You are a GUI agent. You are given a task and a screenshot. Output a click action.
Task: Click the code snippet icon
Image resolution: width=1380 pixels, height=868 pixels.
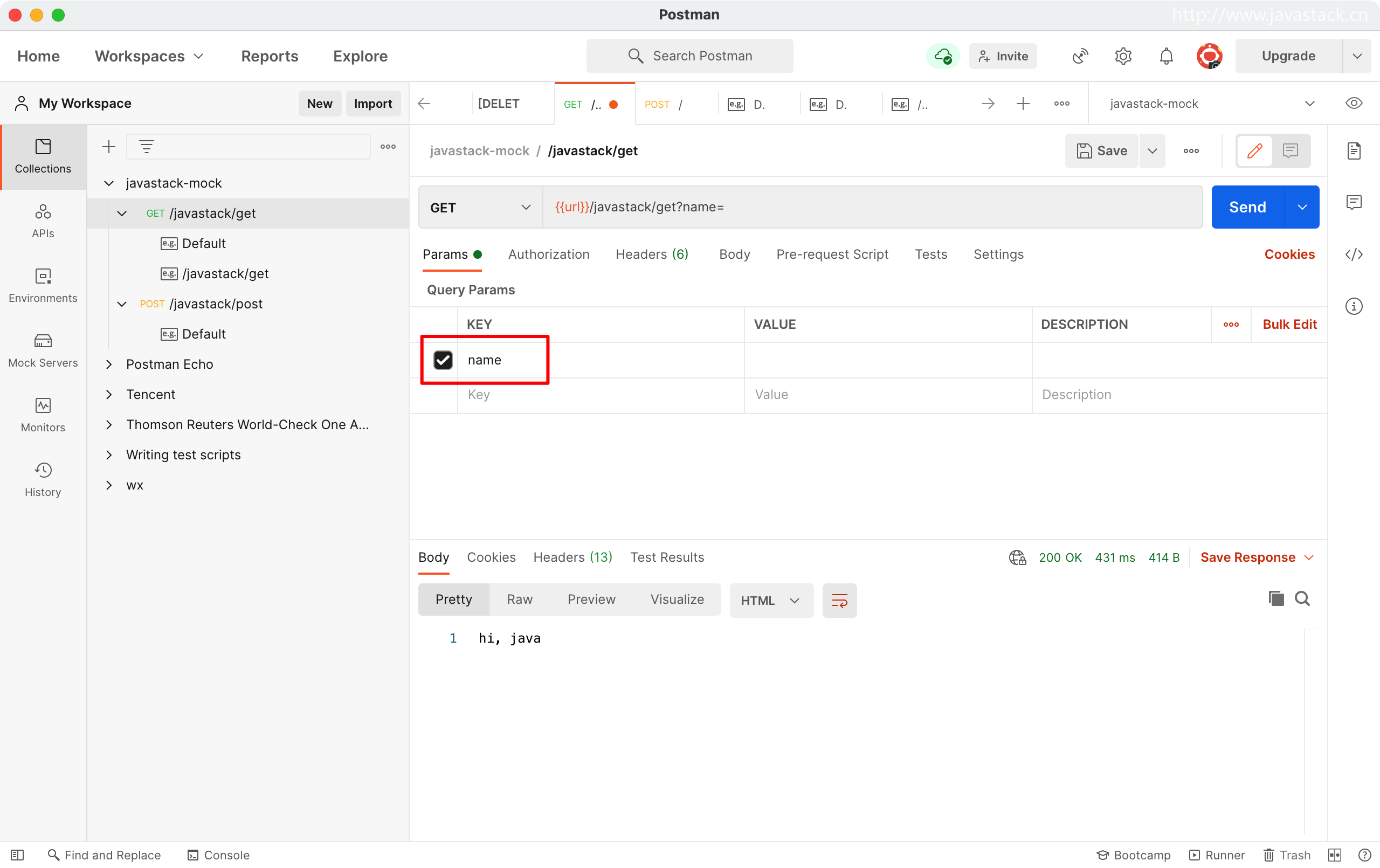1354,254
